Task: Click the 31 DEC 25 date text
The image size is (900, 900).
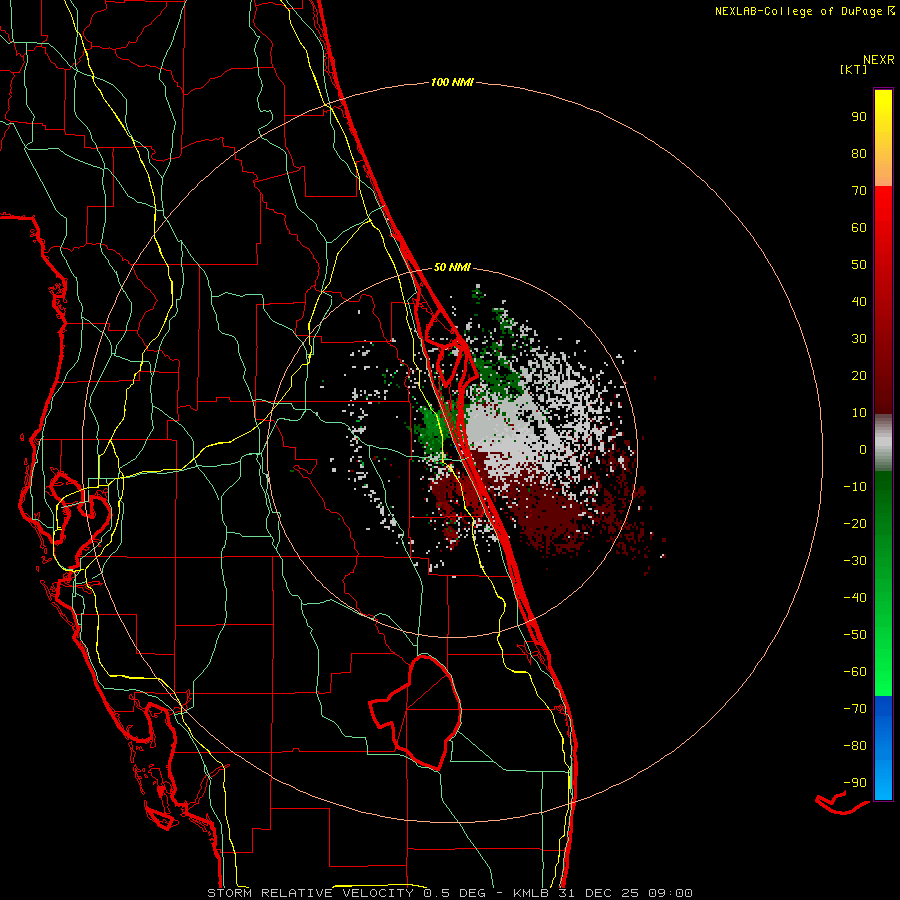Action: [x=597, y=893]
